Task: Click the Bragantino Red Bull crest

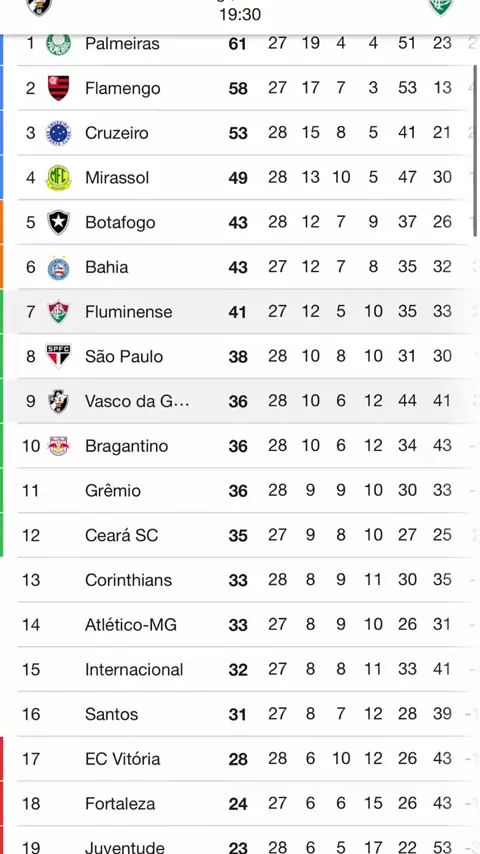Action: pos(58,446)
